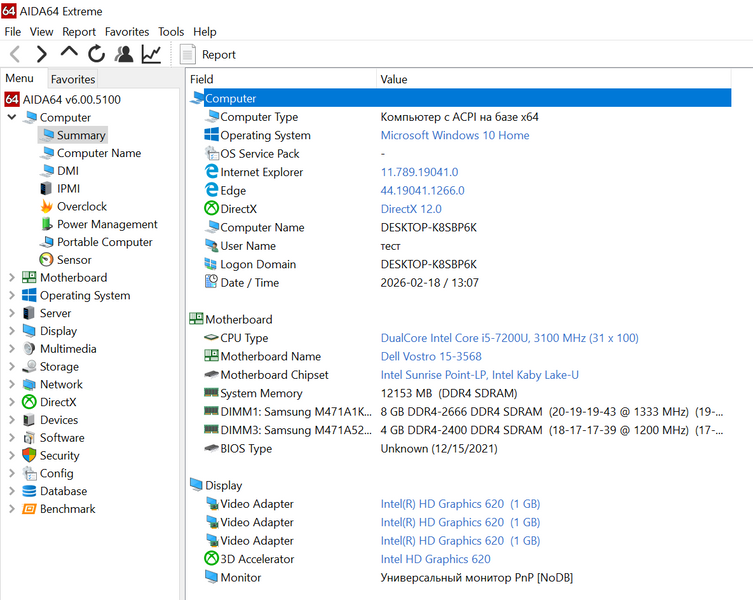
Task: Expand the Display tree node
Action: 12,331
